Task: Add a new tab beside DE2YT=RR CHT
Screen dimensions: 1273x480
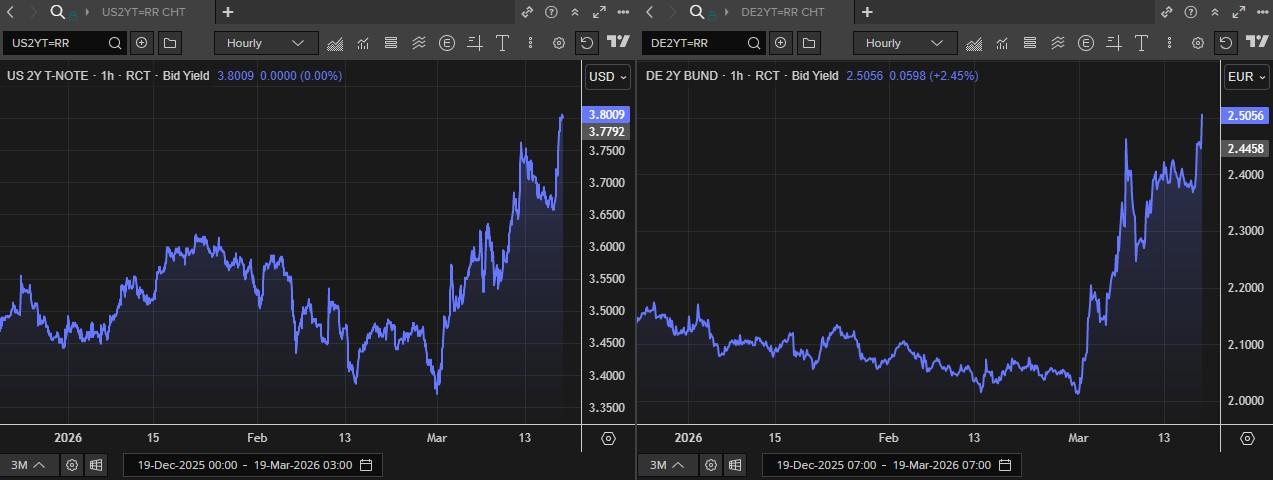Action: 867,12
